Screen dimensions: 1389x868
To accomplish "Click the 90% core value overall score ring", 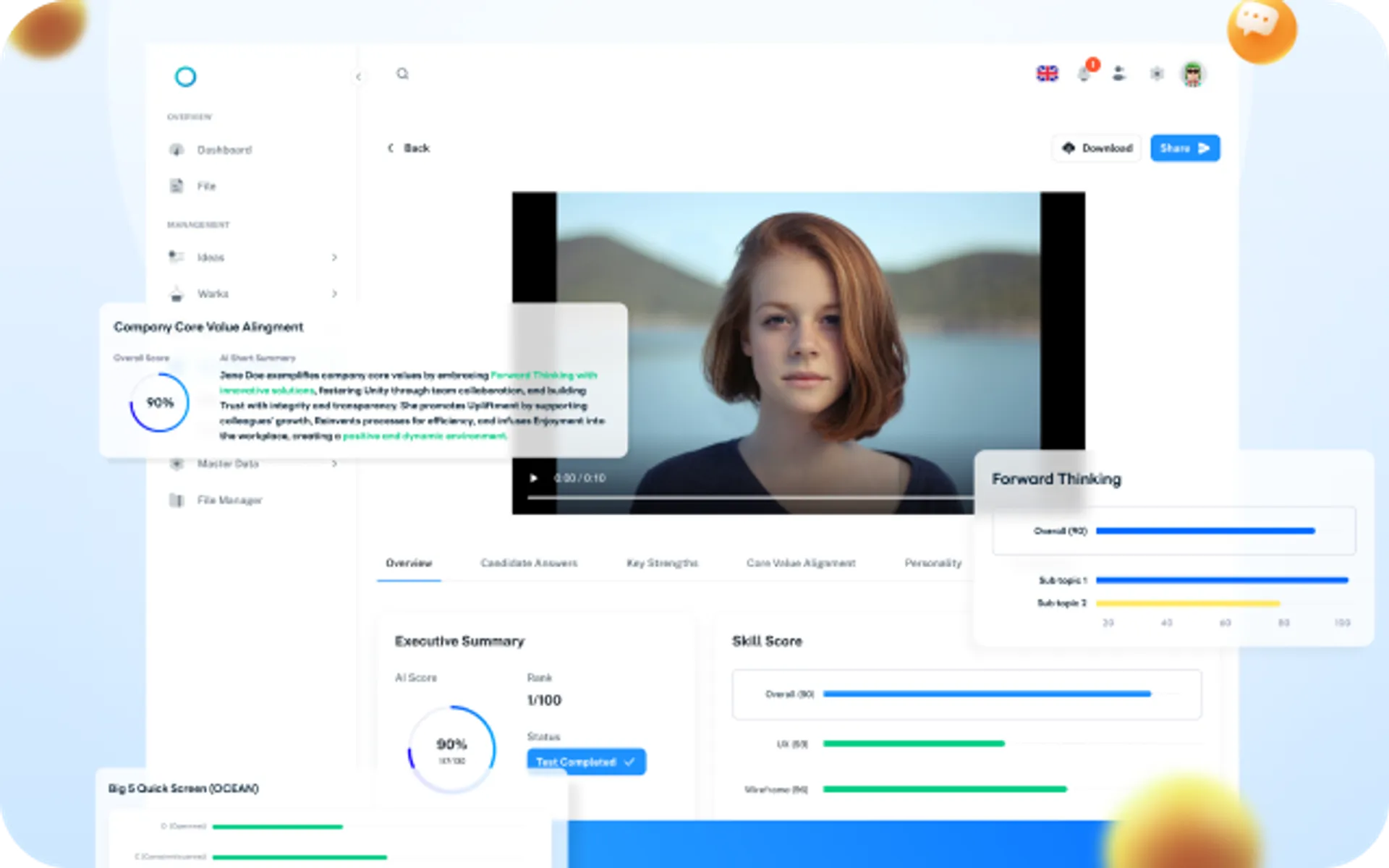I will [159, 403].
